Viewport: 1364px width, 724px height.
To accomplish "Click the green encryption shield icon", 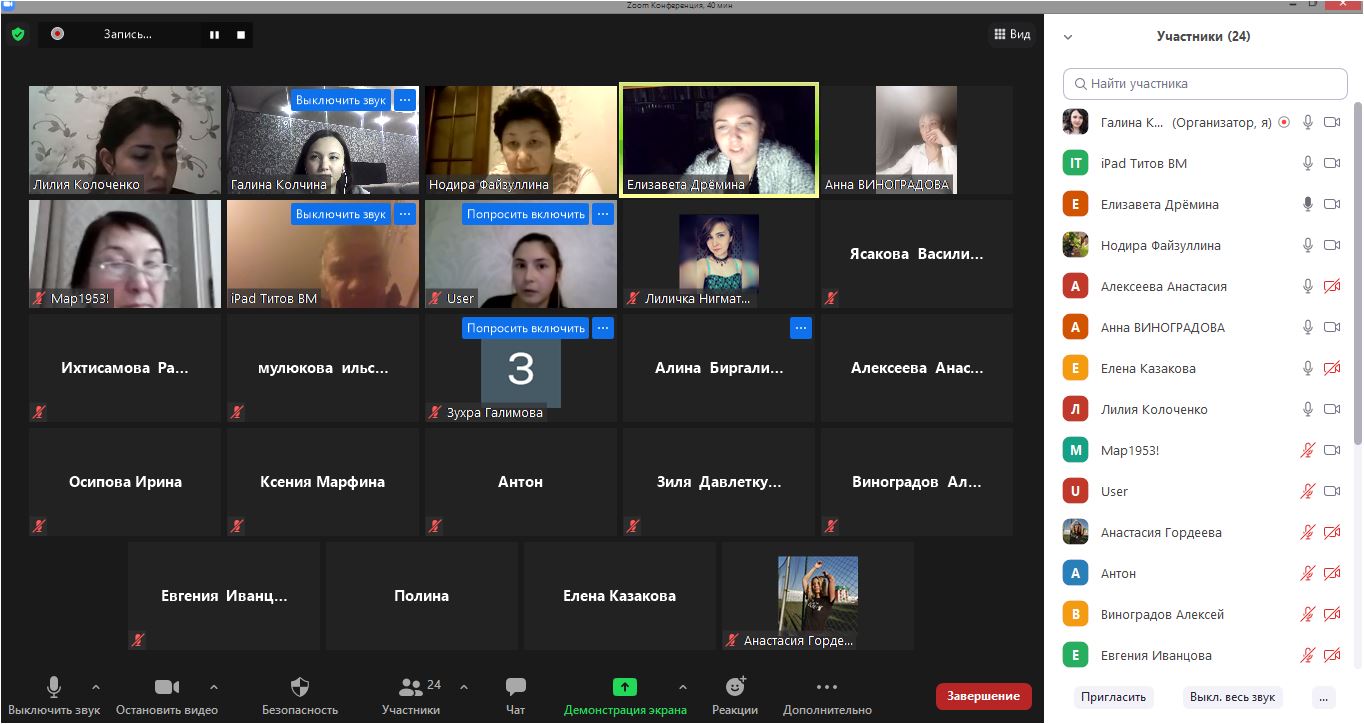I will point(18,34).
